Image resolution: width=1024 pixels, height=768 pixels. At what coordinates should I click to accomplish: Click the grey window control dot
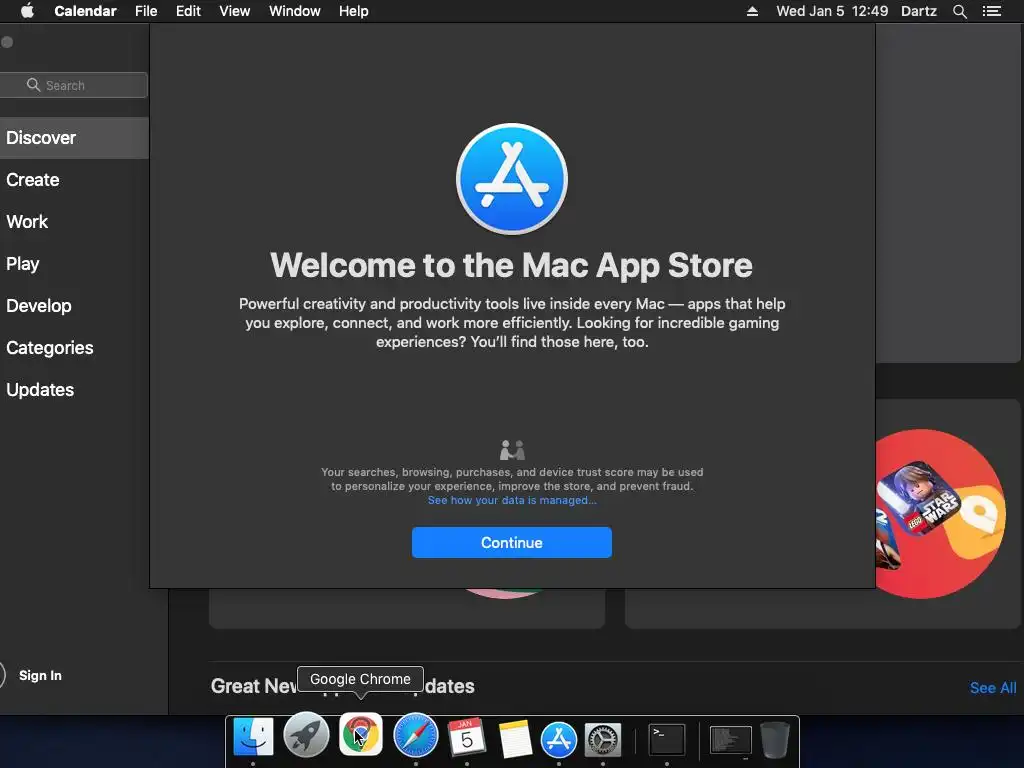coord(7,42)
